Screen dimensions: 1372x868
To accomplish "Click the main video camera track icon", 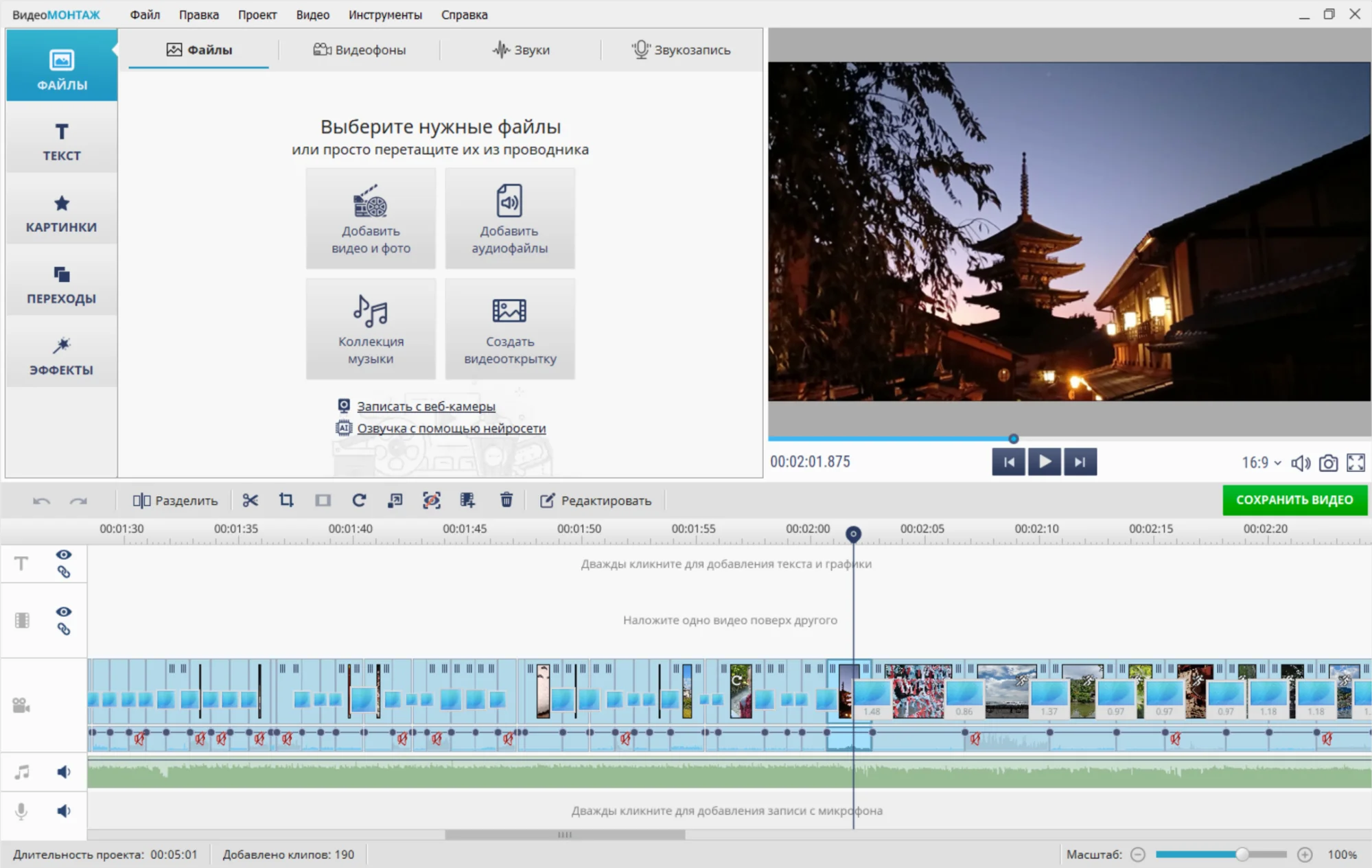I will click(x=21, y=705).
